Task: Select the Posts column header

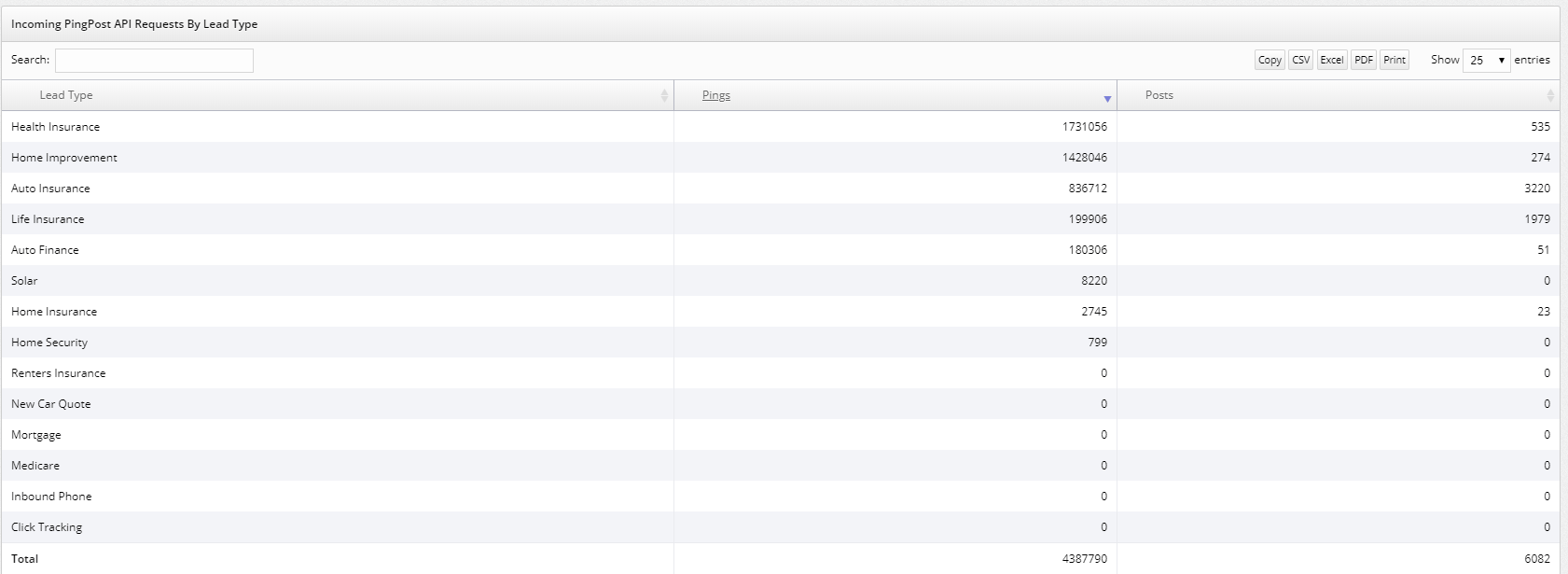Action: point(1159,95)
